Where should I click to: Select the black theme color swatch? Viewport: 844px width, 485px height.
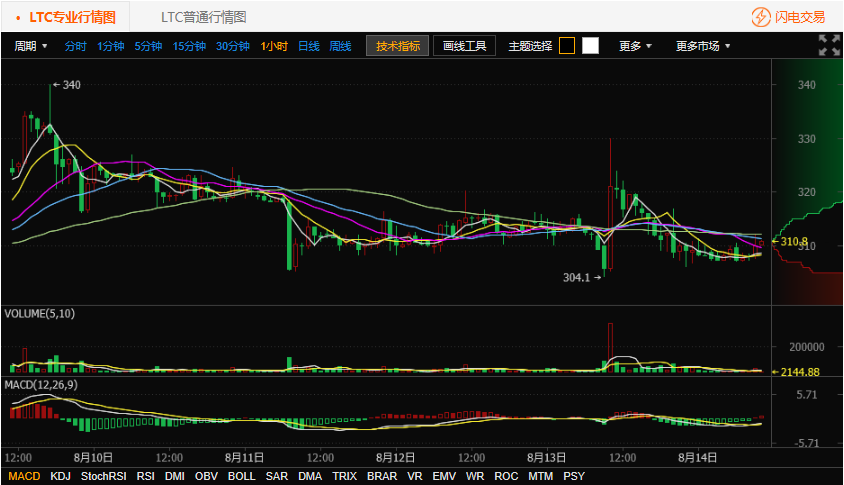[x=567, y=45]
